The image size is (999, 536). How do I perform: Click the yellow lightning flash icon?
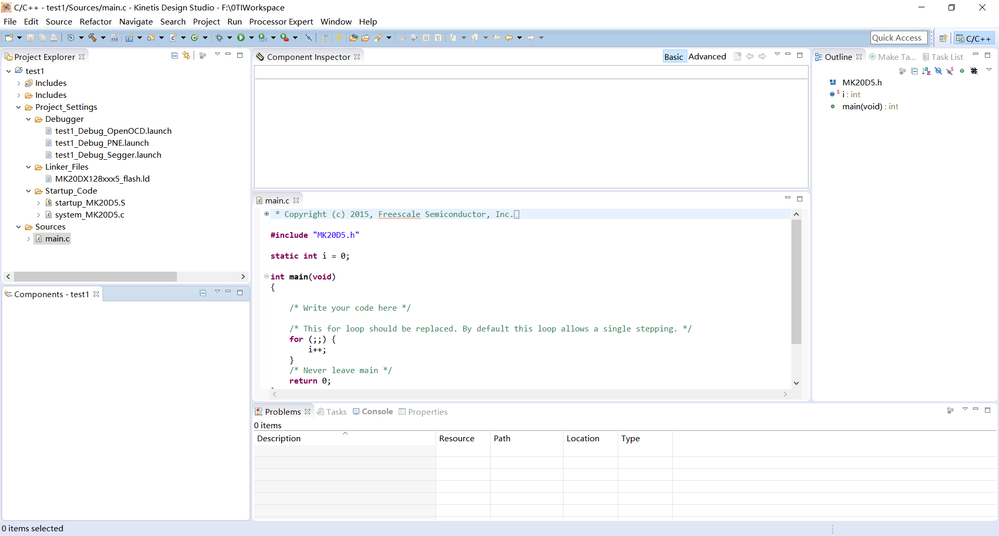click(338, 38)
